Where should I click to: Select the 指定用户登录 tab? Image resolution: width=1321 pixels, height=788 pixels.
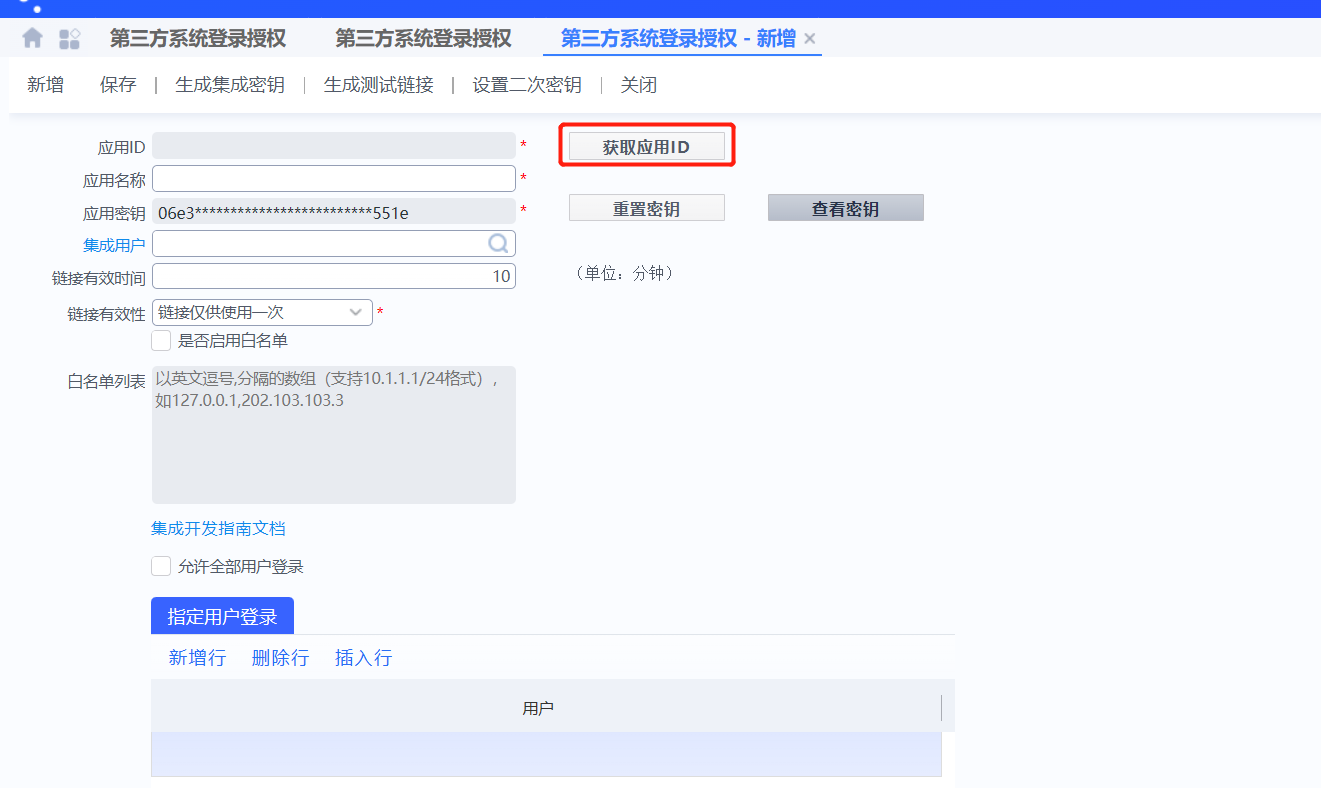222,616
